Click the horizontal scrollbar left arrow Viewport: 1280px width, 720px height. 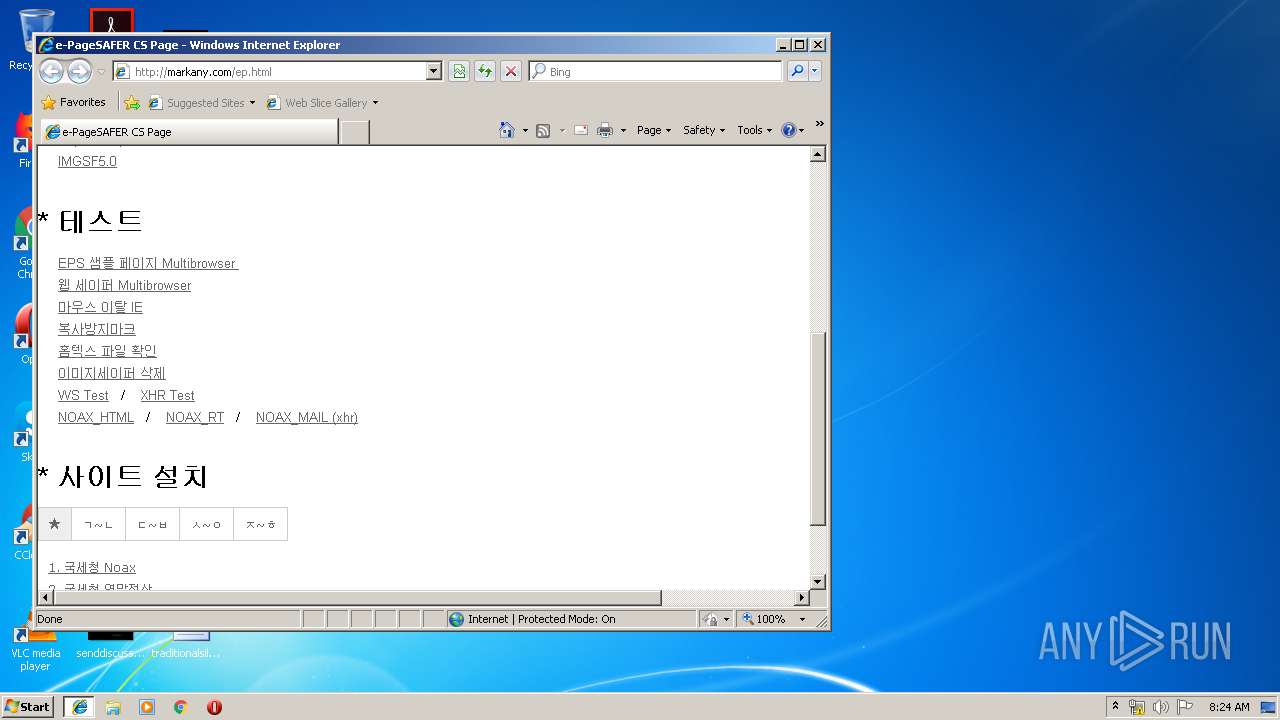tap(45, 598)
